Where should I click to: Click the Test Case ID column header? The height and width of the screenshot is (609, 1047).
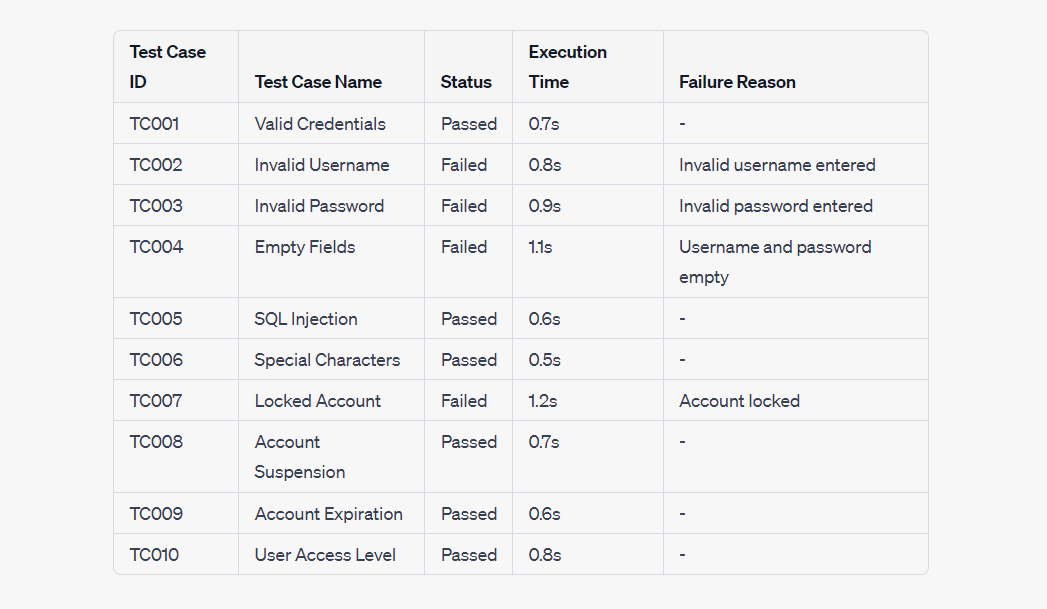[168, 67]
